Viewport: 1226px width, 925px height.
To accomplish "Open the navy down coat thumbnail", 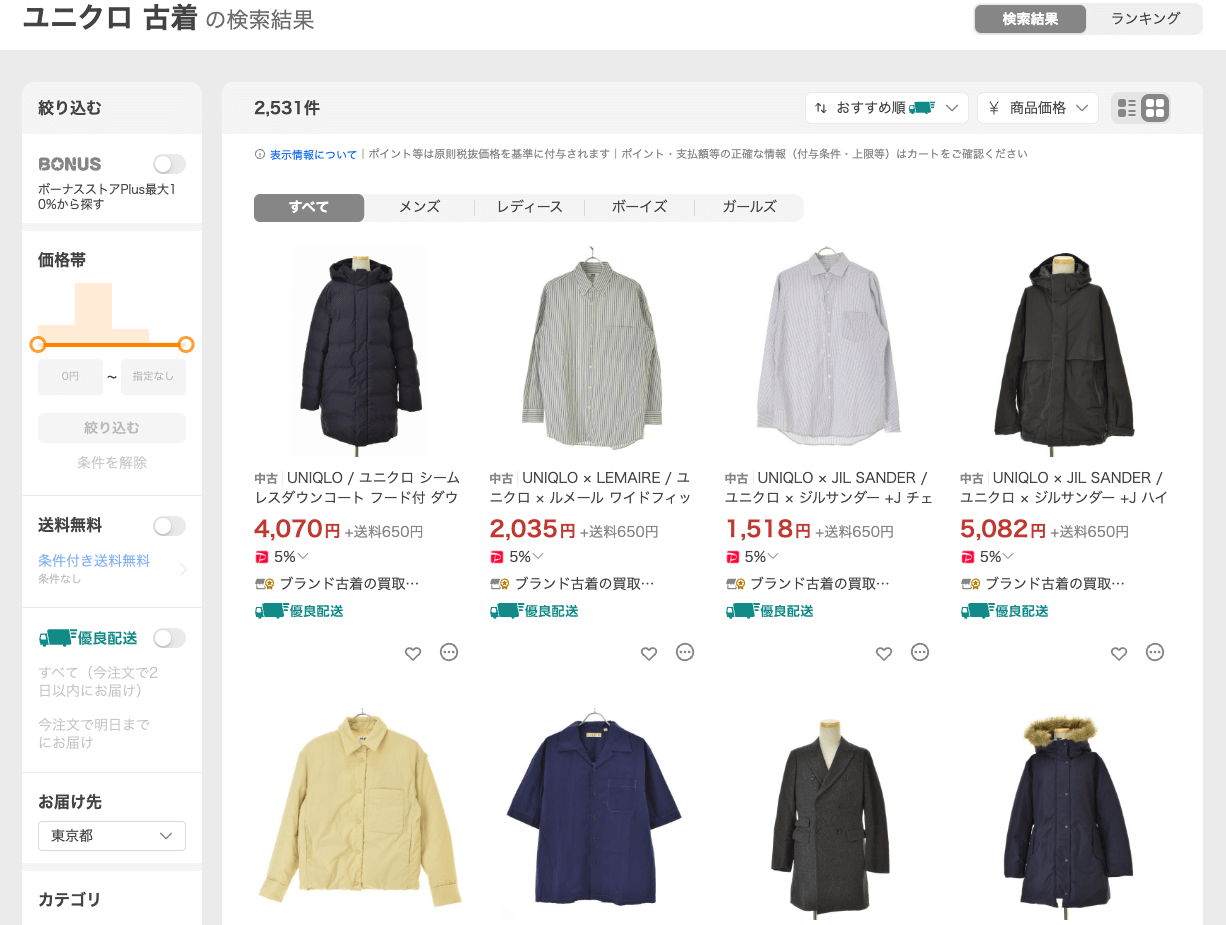I will 359,351.
